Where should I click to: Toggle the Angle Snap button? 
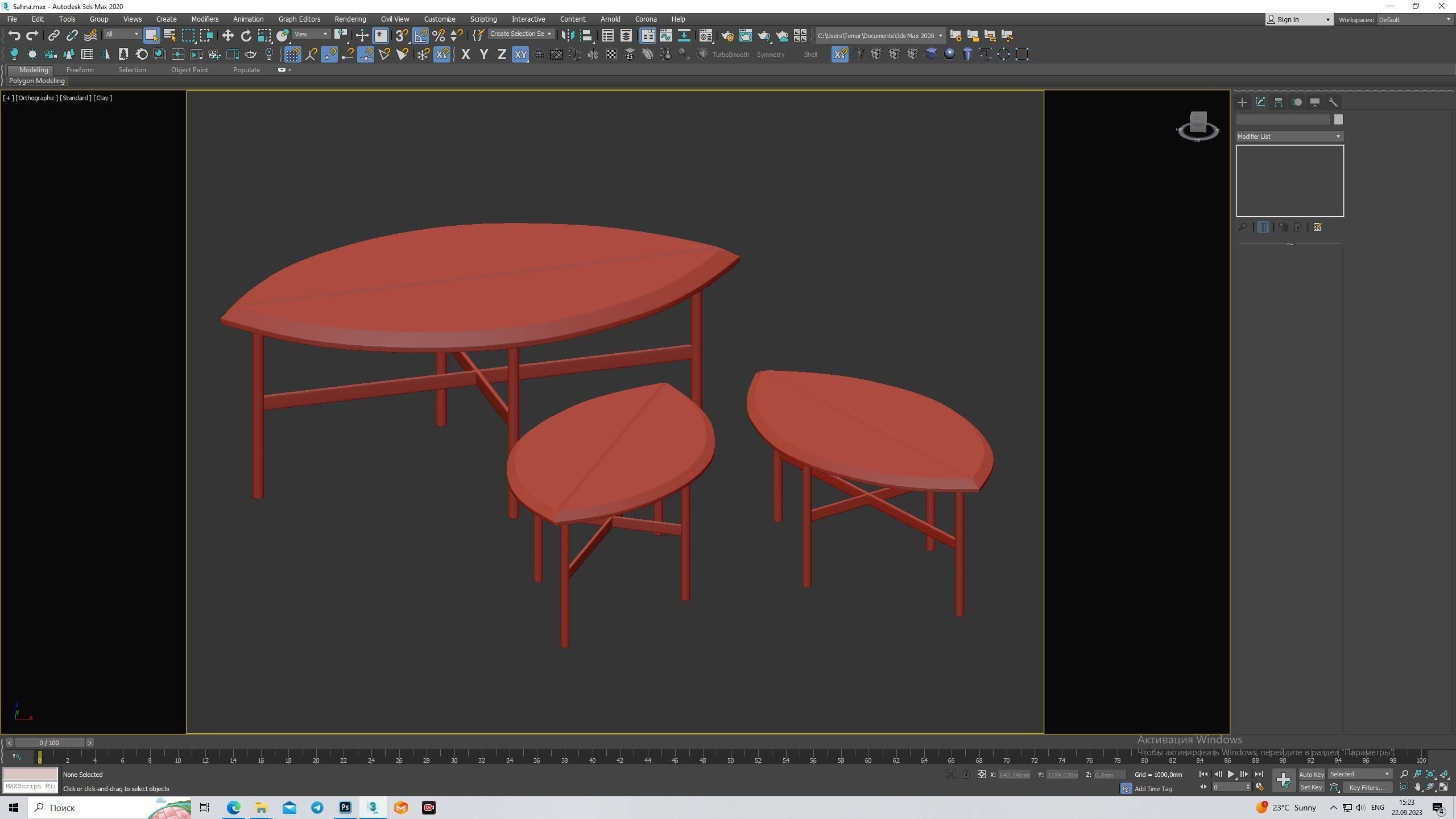[420, 35]
